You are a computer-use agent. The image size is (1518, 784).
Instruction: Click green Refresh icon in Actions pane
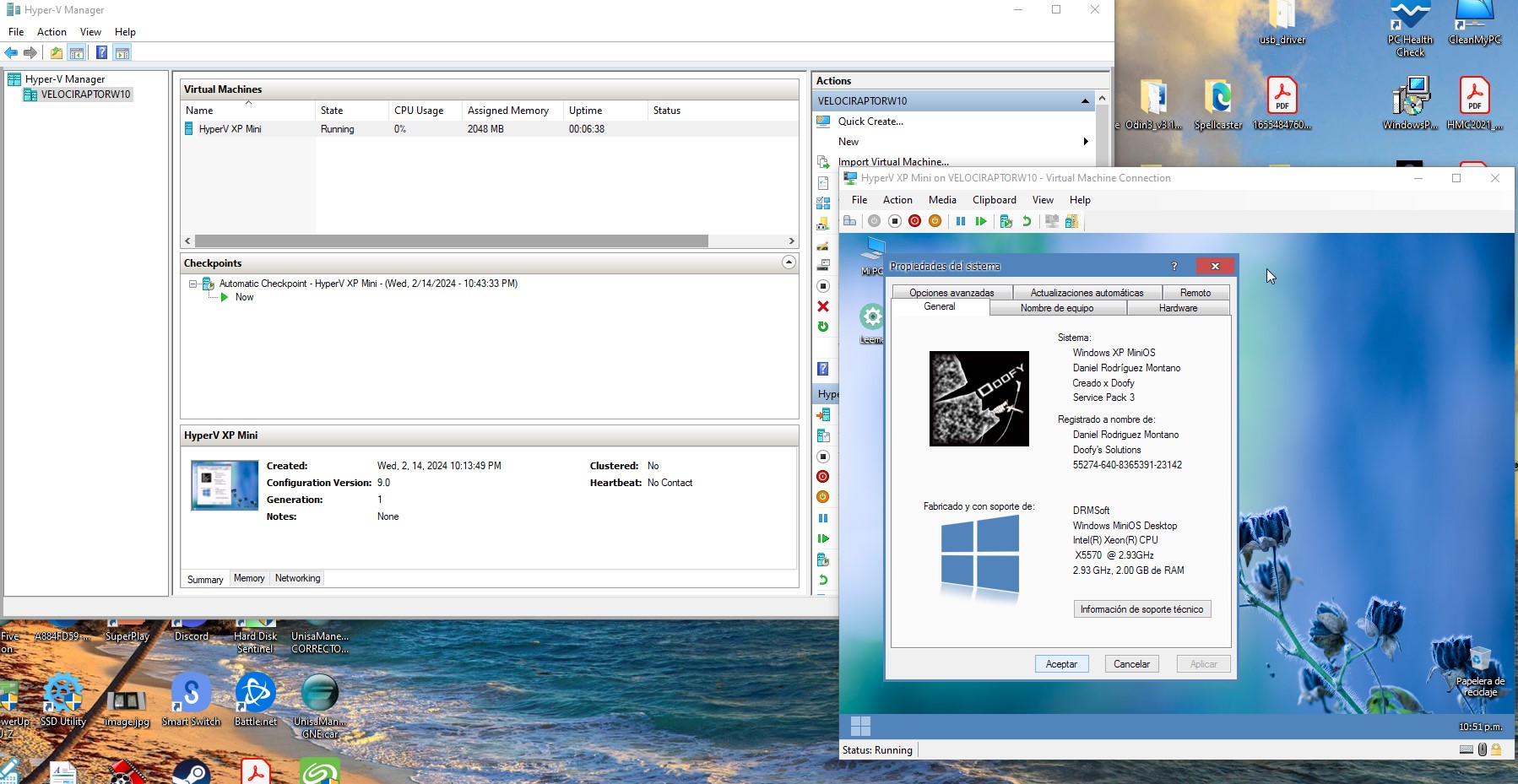tap(823, 327)
